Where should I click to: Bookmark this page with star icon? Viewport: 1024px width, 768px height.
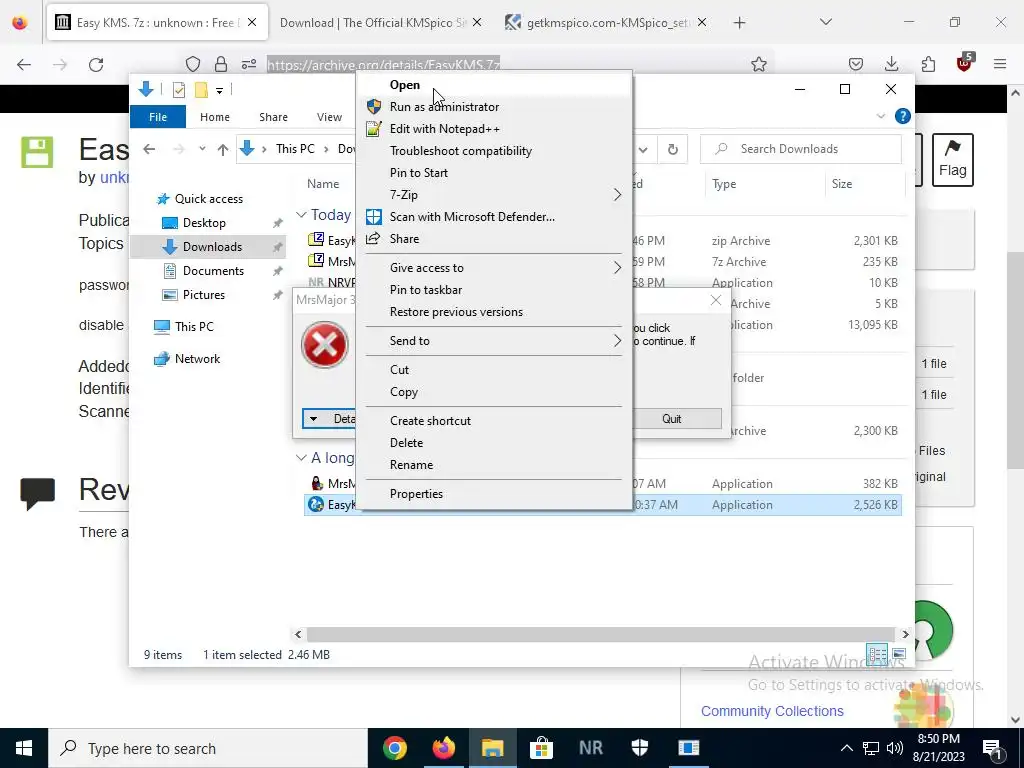pyautogui.click(x=758, y=64)
